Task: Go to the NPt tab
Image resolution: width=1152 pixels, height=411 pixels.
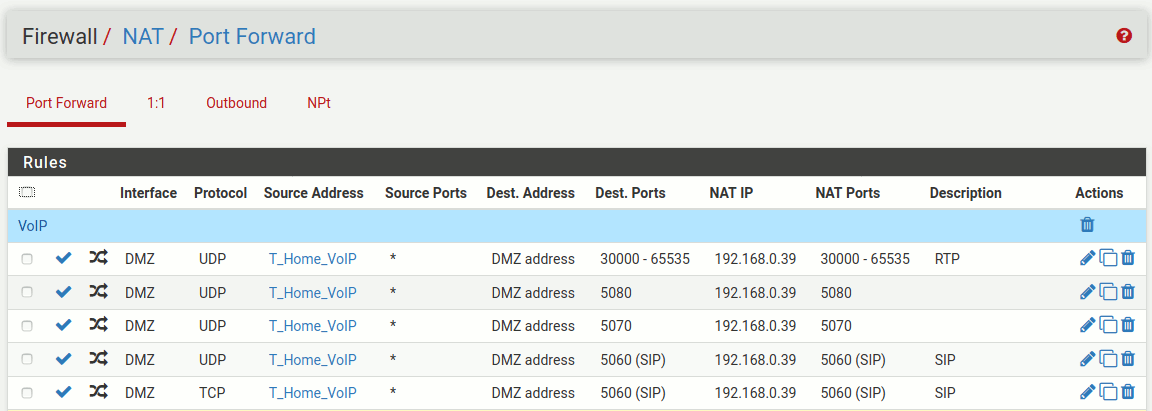Action: click(319, 103)
